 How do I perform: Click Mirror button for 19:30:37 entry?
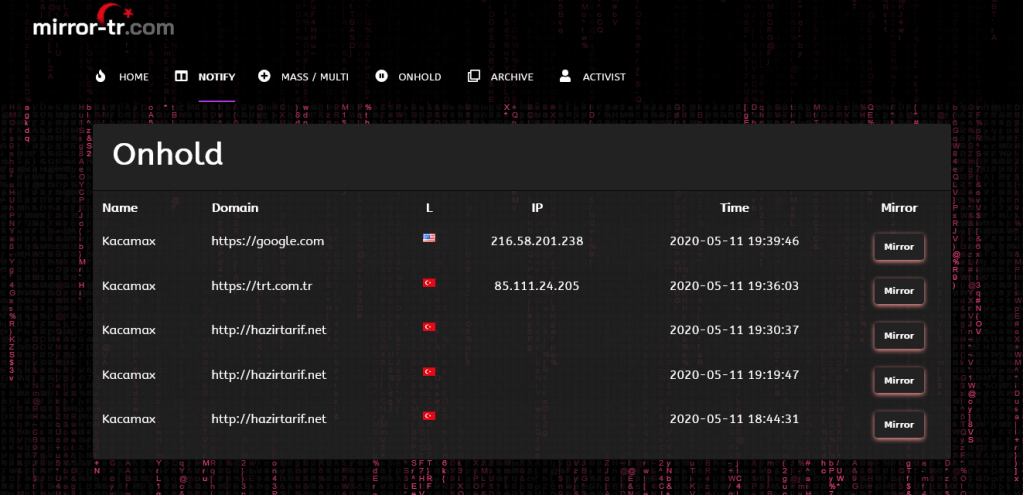898,336
